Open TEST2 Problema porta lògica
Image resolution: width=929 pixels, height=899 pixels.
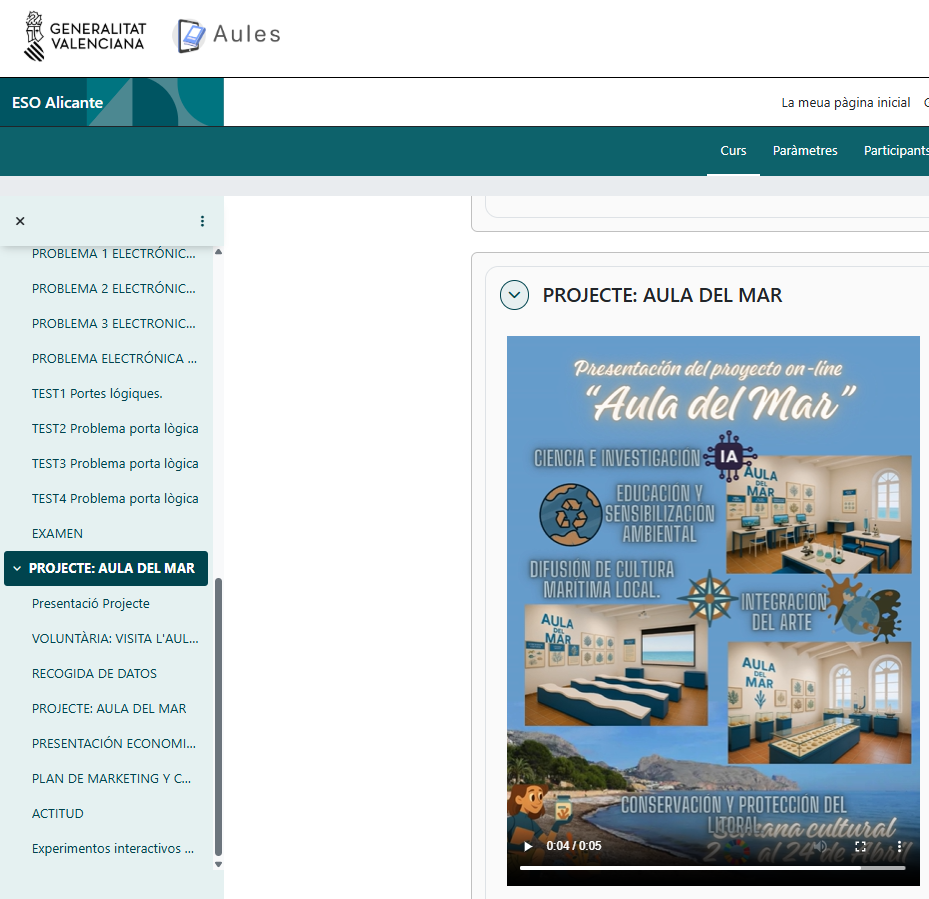115,428
